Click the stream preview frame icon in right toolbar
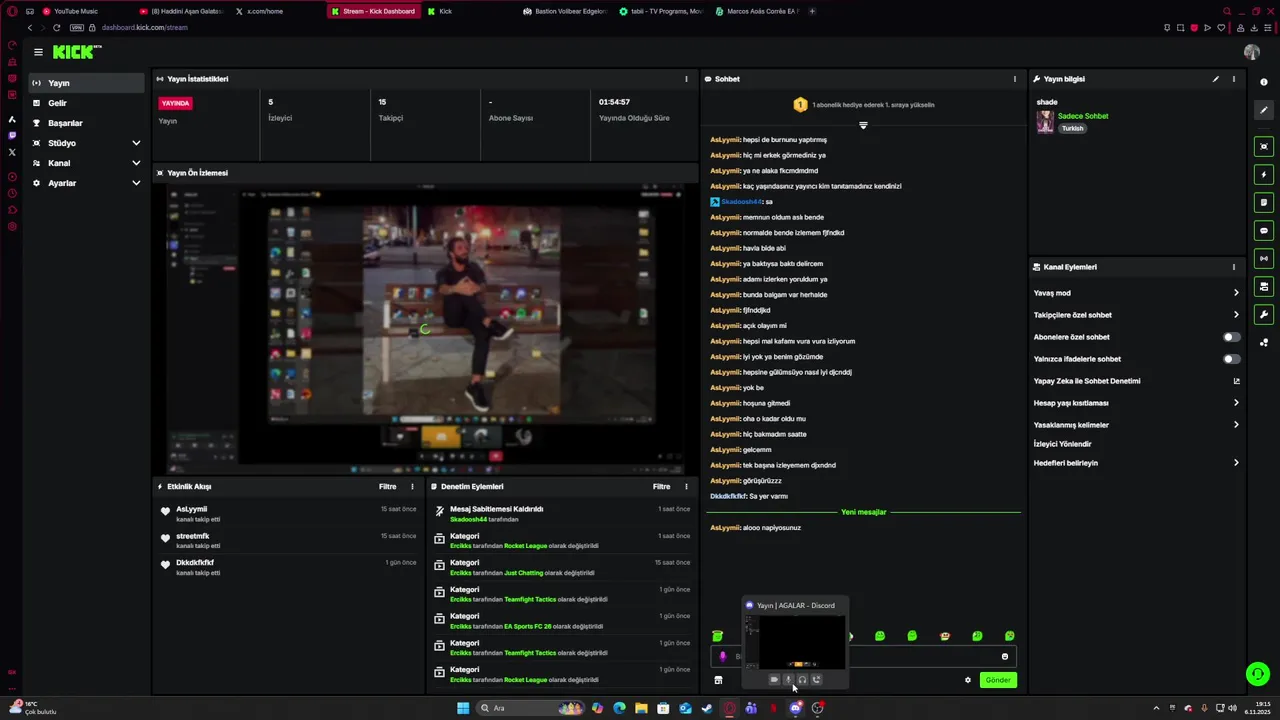 point(1264,146)
